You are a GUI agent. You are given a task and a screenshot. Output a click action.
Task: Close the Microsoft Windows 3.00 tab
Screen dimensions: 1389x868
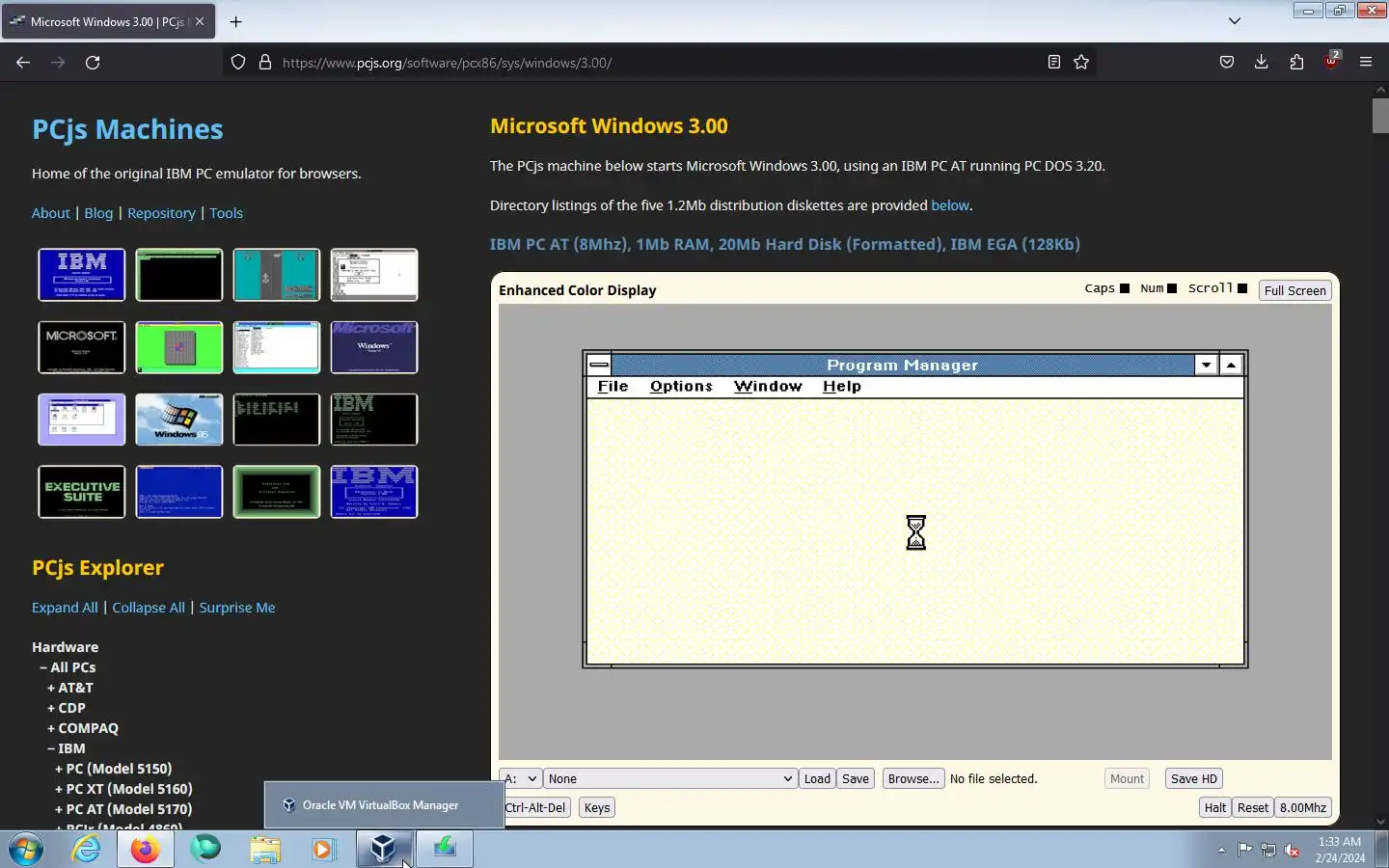[x=200, y=21]
